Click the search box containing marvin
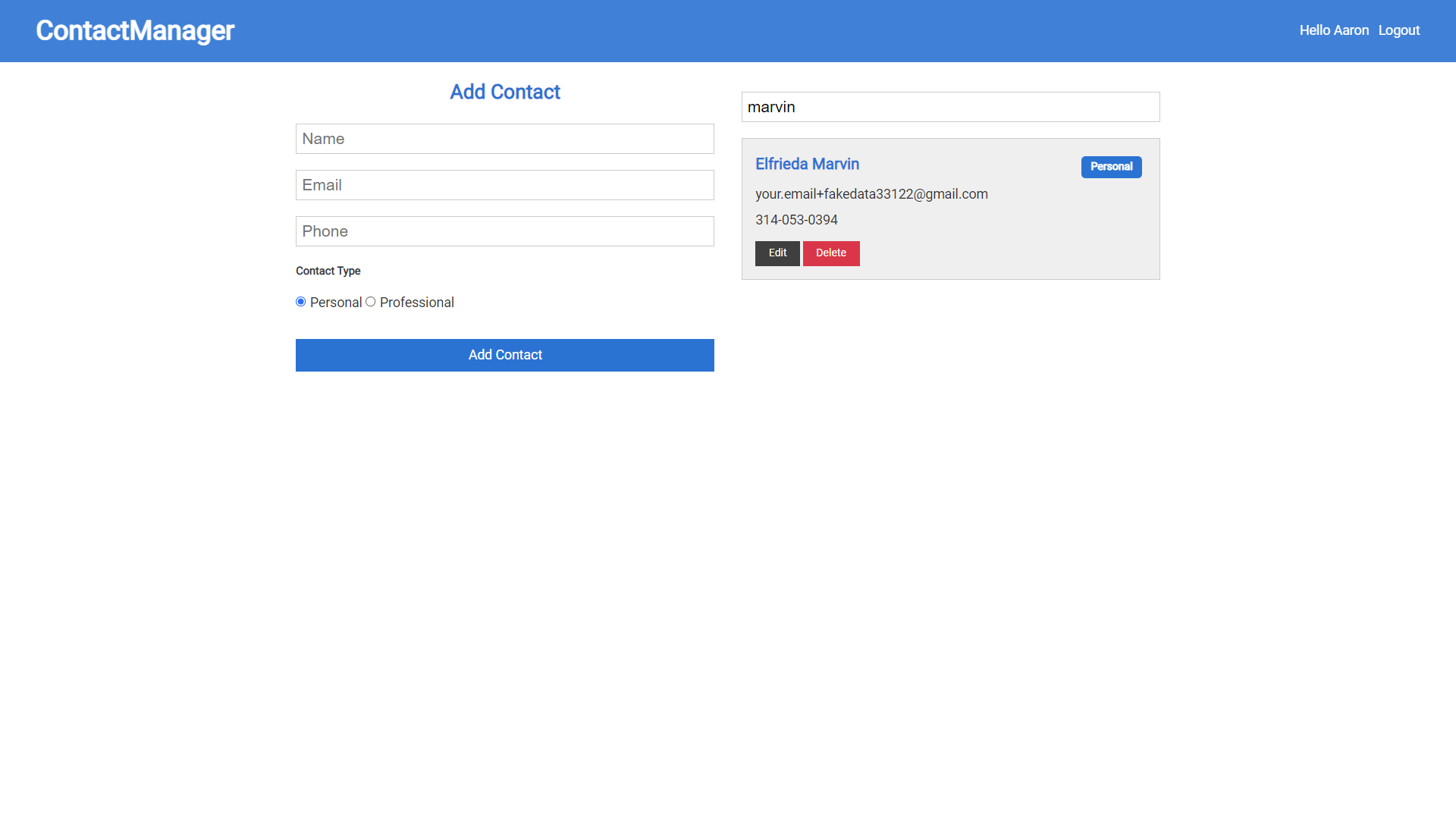The image size is (1456, 819). point(950,107)
